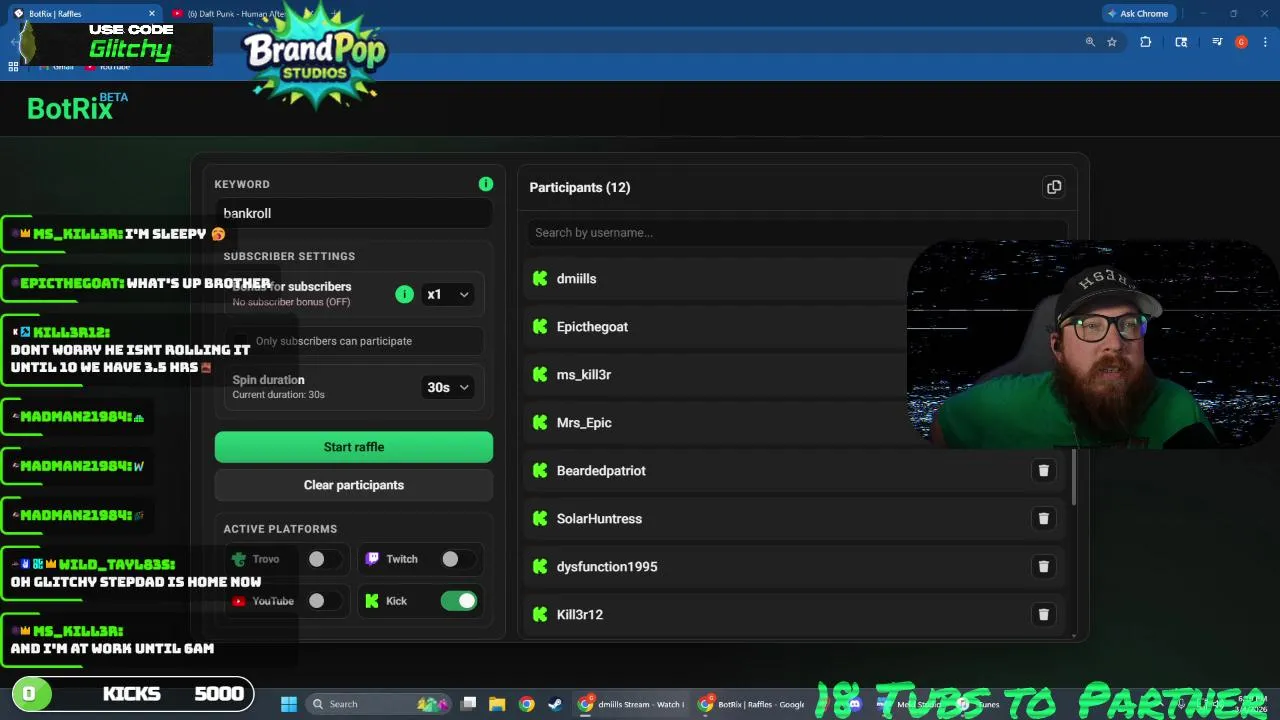Screen dimensions: 1280x720
Task: Select participant dmiills in the list
Action: click(x=576, y=279)
